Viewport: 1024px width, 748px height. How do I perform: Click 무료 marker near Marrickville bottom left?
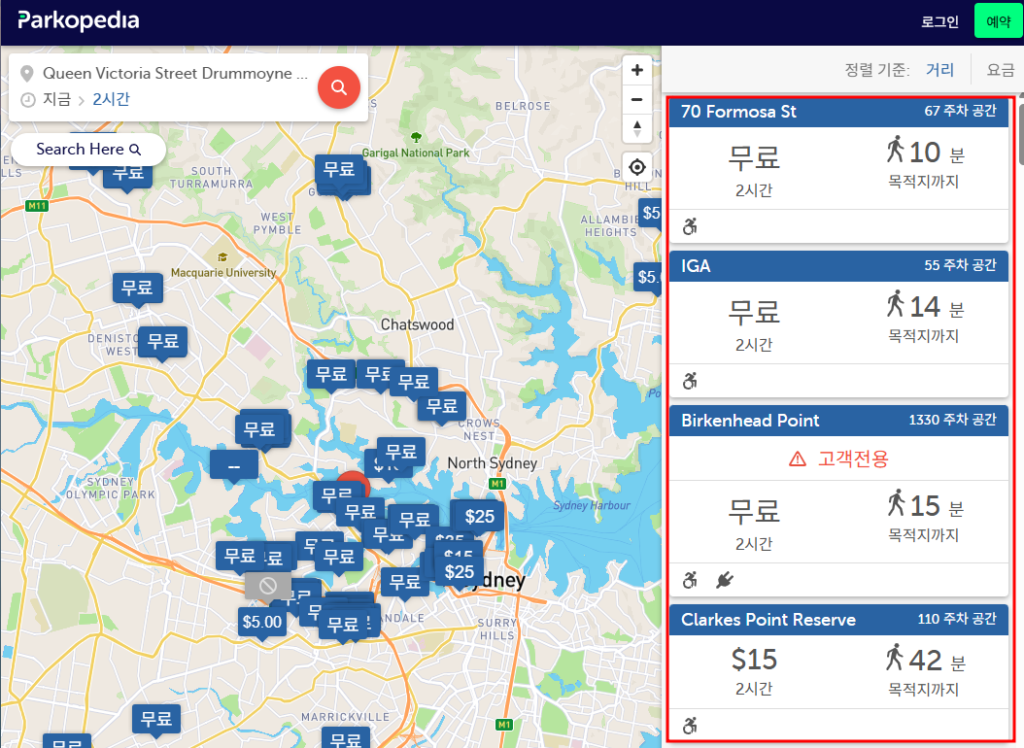tap(156, 719)
